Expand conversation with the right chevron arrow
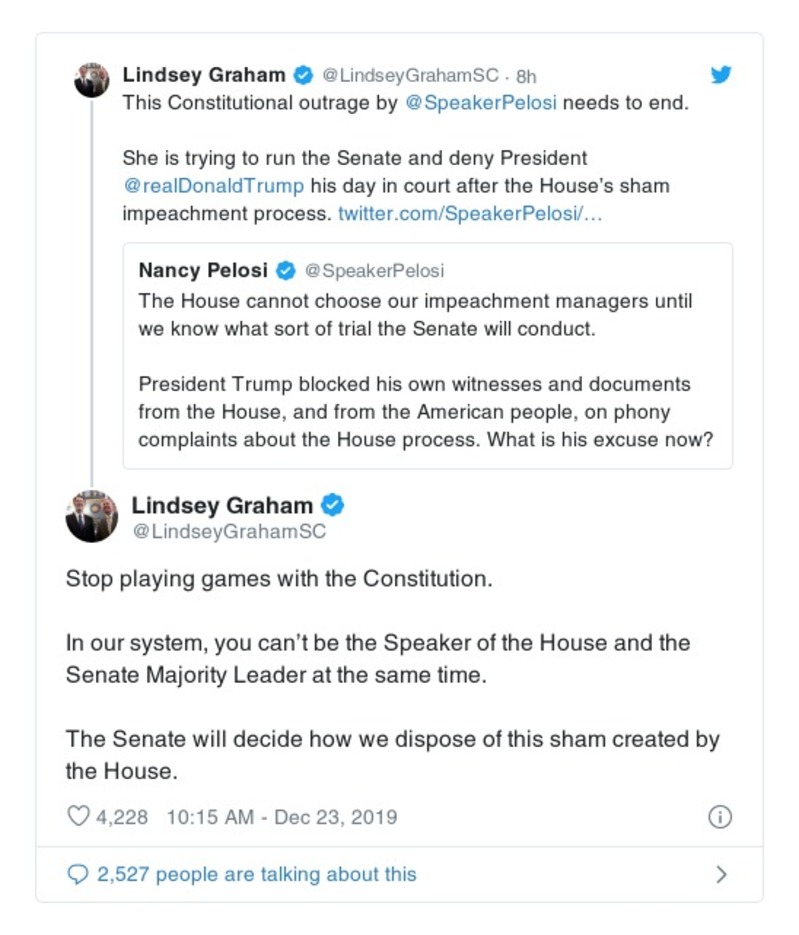Image resolution: width=799 pixels, height=935 pixels. (x=721, y=875)
